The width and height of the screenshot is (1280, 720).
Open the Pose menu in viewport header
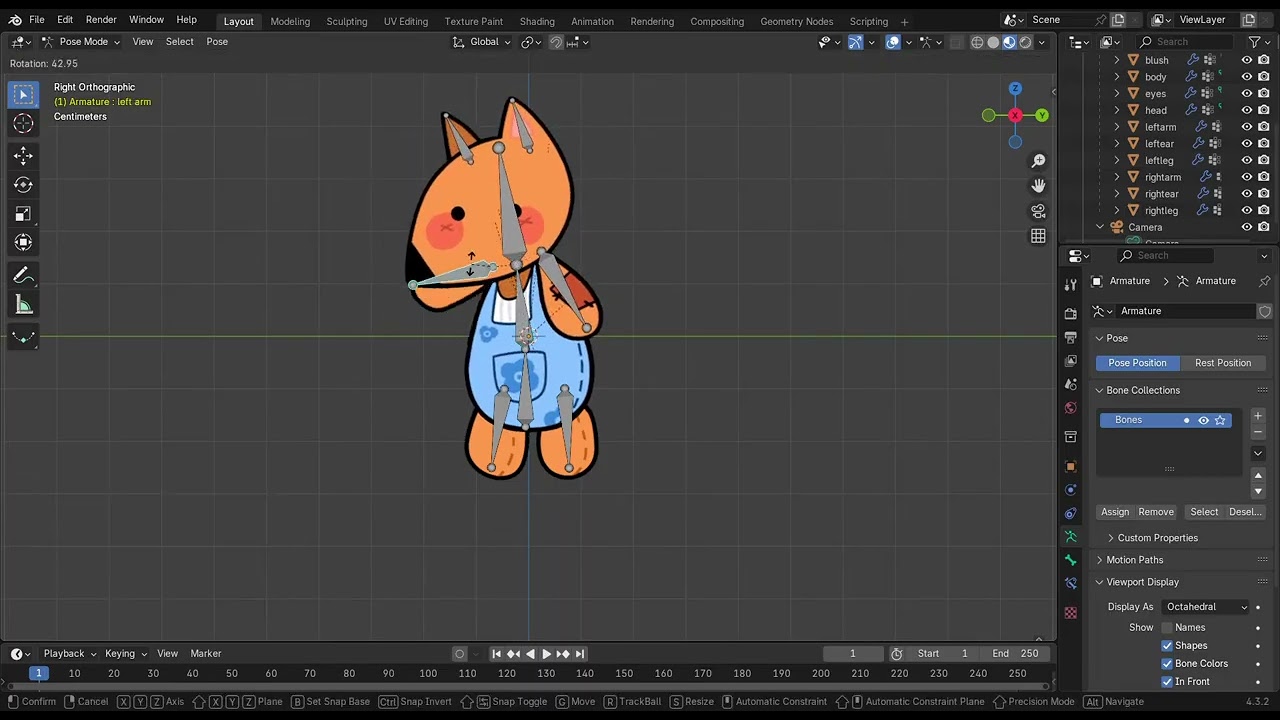[217, 42]
